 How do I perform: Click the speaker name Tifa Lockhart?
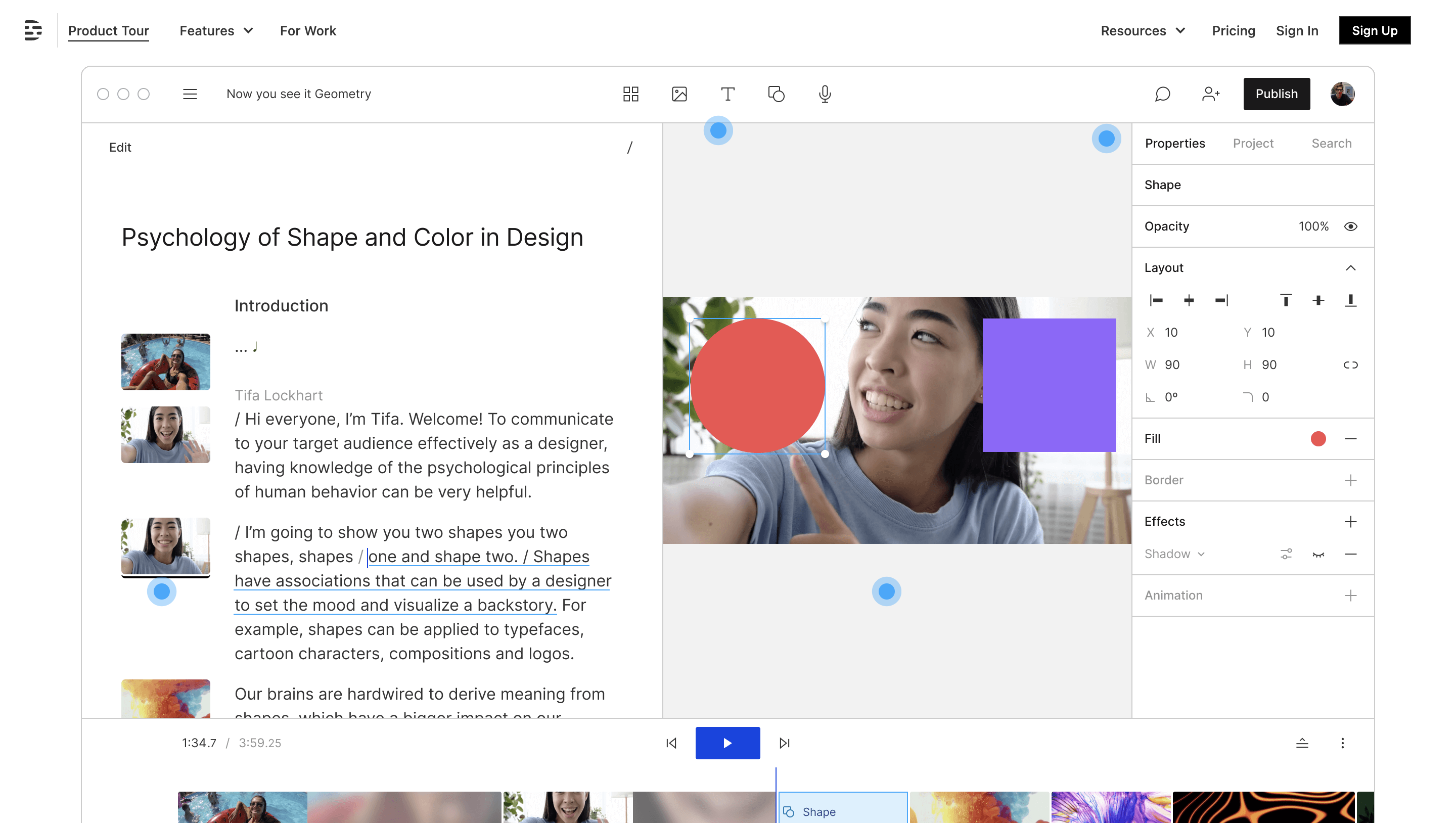279,395
